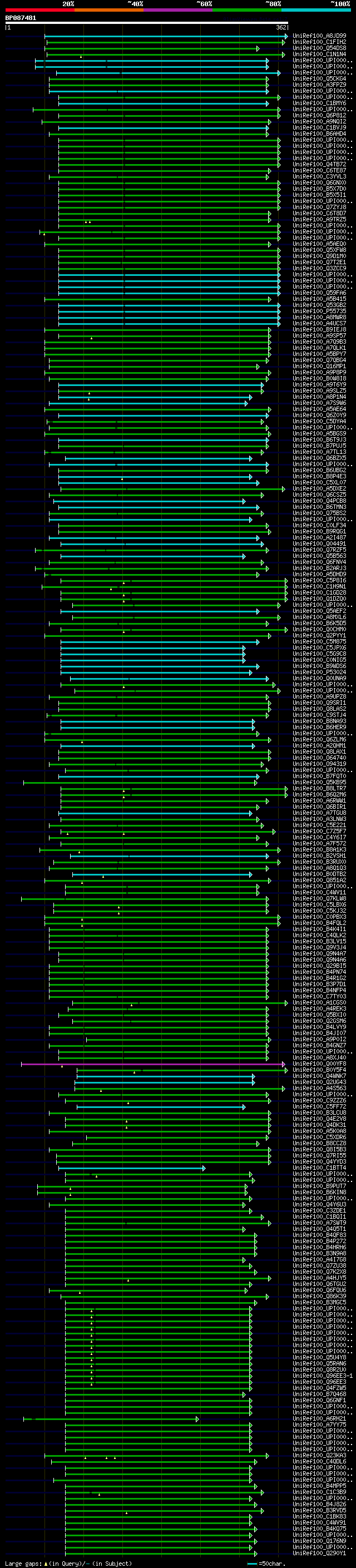Click the white query sequence bar
356x1568 pixels.
coord(147,23)
